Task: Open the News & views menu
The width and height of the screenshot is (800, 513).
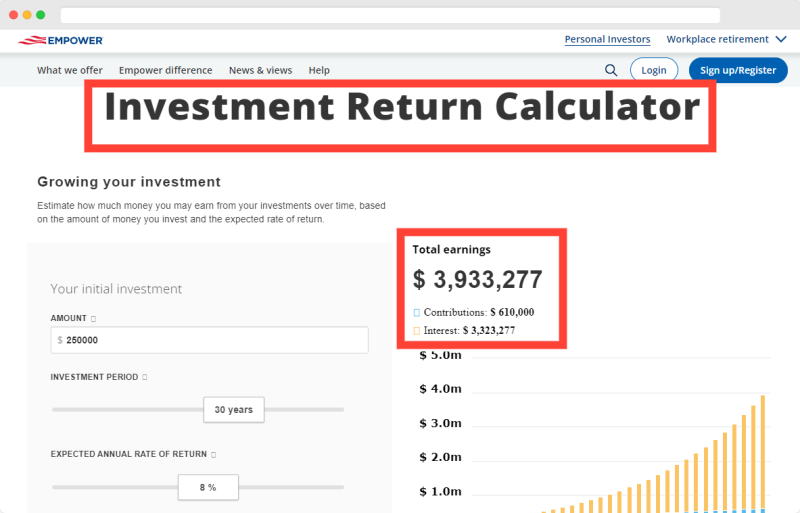Action: point(260,70)
